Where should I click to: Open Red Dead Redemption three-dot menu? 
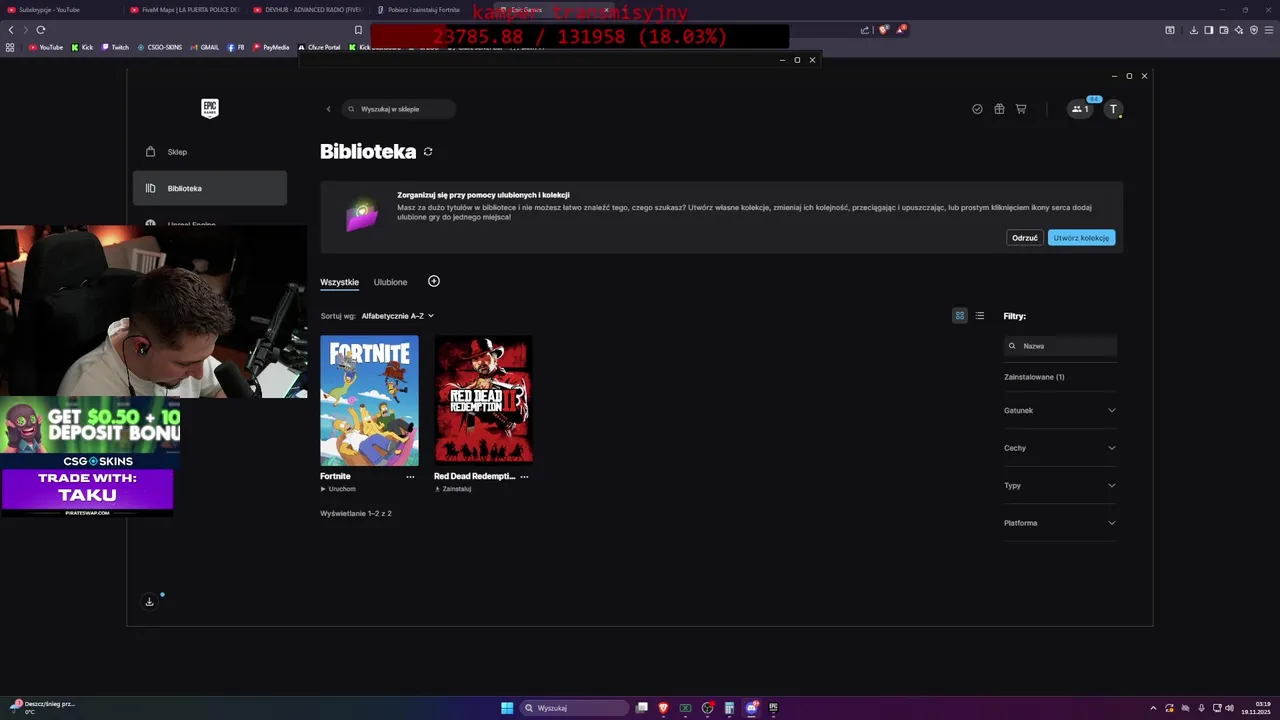click(524, 477)
